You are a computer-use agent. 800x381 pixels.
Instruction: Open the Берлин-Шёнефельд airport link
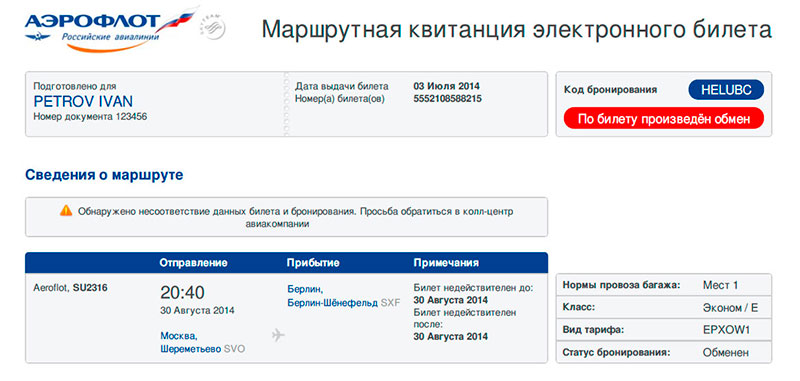pyautogui.click(x=333, y=302)
